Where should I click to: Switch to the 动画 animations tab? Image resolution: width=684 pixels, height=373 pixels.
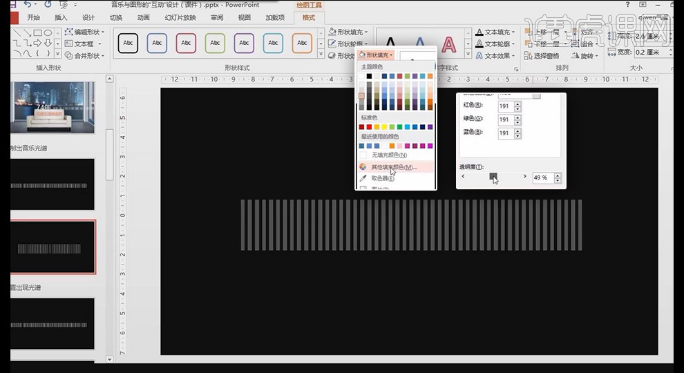(143, 17)
